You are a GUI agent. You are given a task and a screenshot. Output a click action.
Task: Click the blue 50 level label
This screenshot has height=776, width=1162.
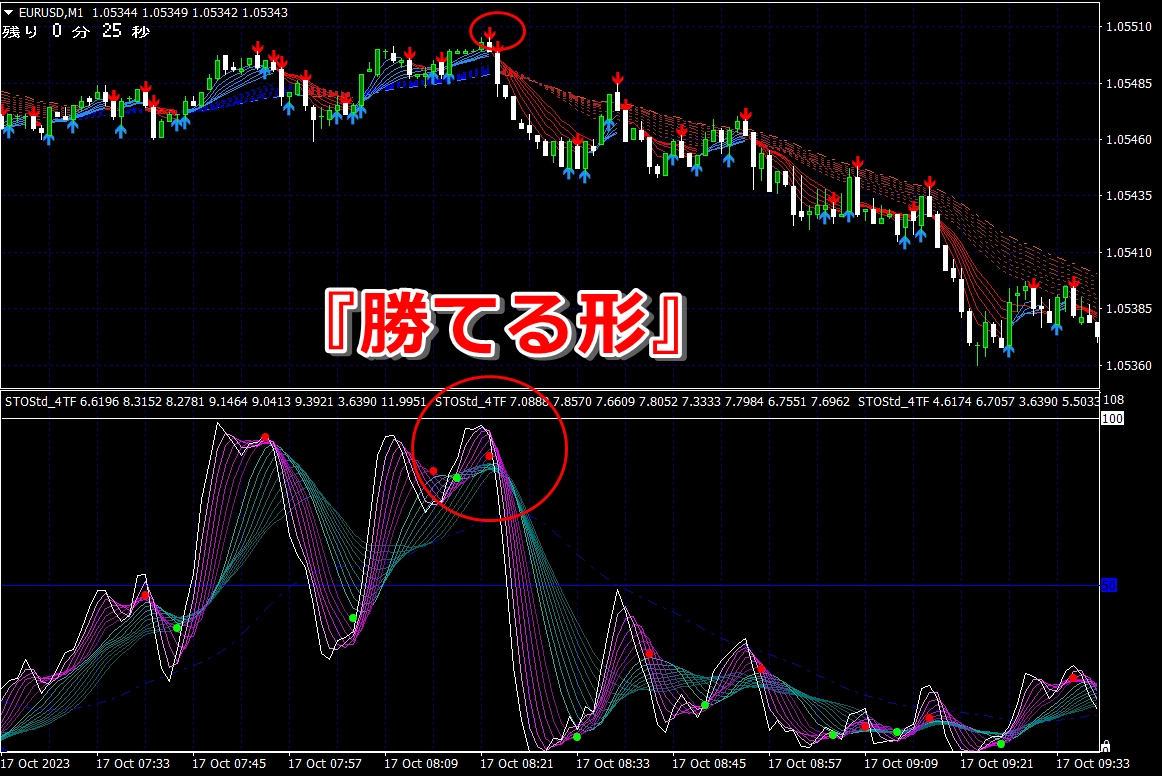point(1109,586)
